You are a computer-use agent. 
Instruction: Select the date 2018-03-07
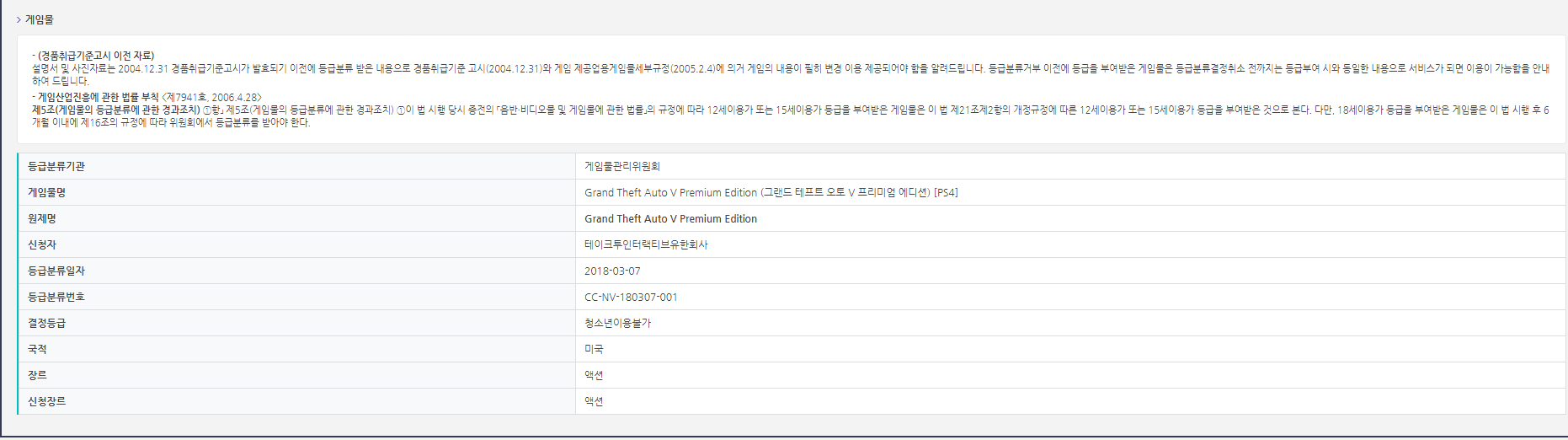tap(612, 271)
